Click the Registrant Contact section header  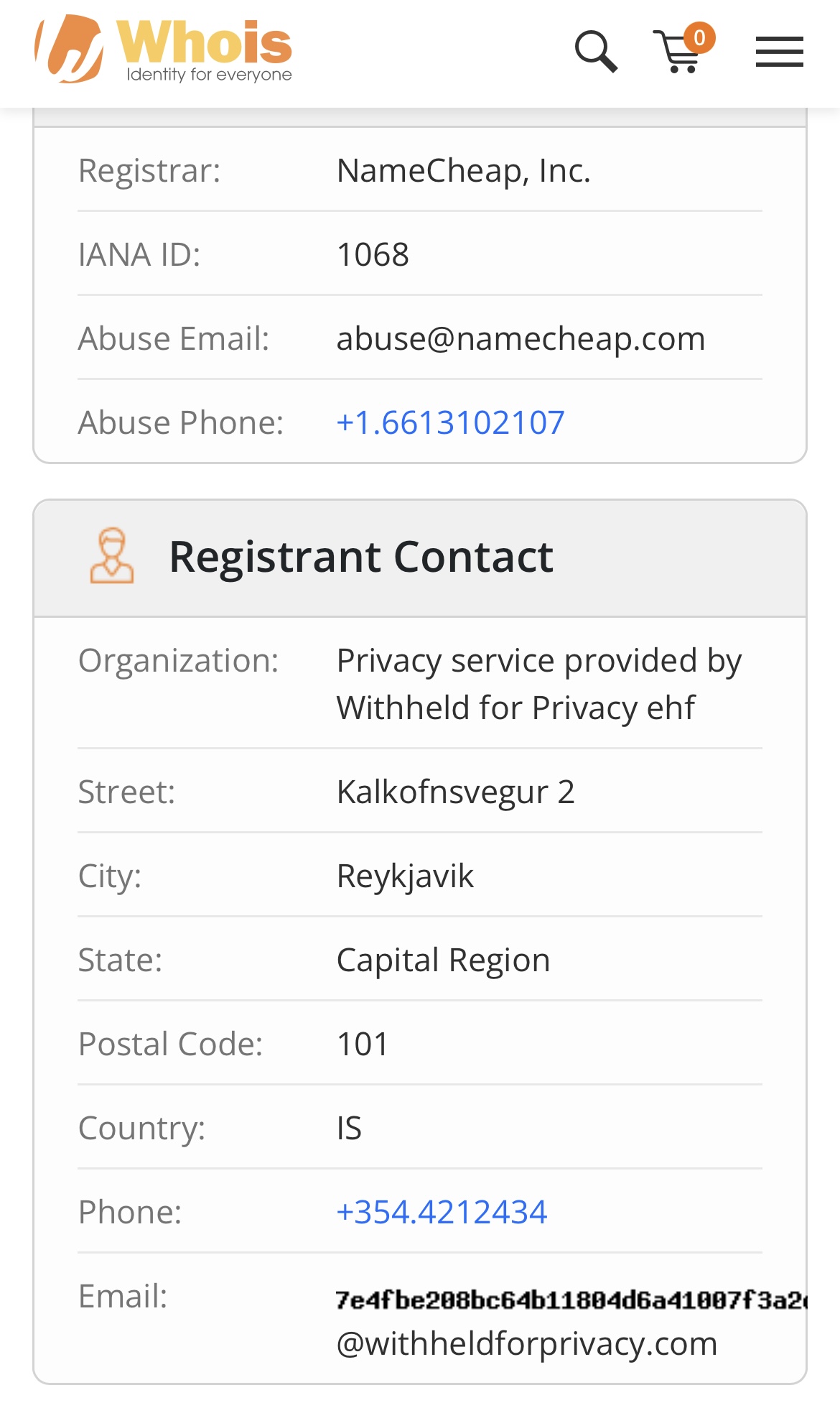click(x=361, y=557)
